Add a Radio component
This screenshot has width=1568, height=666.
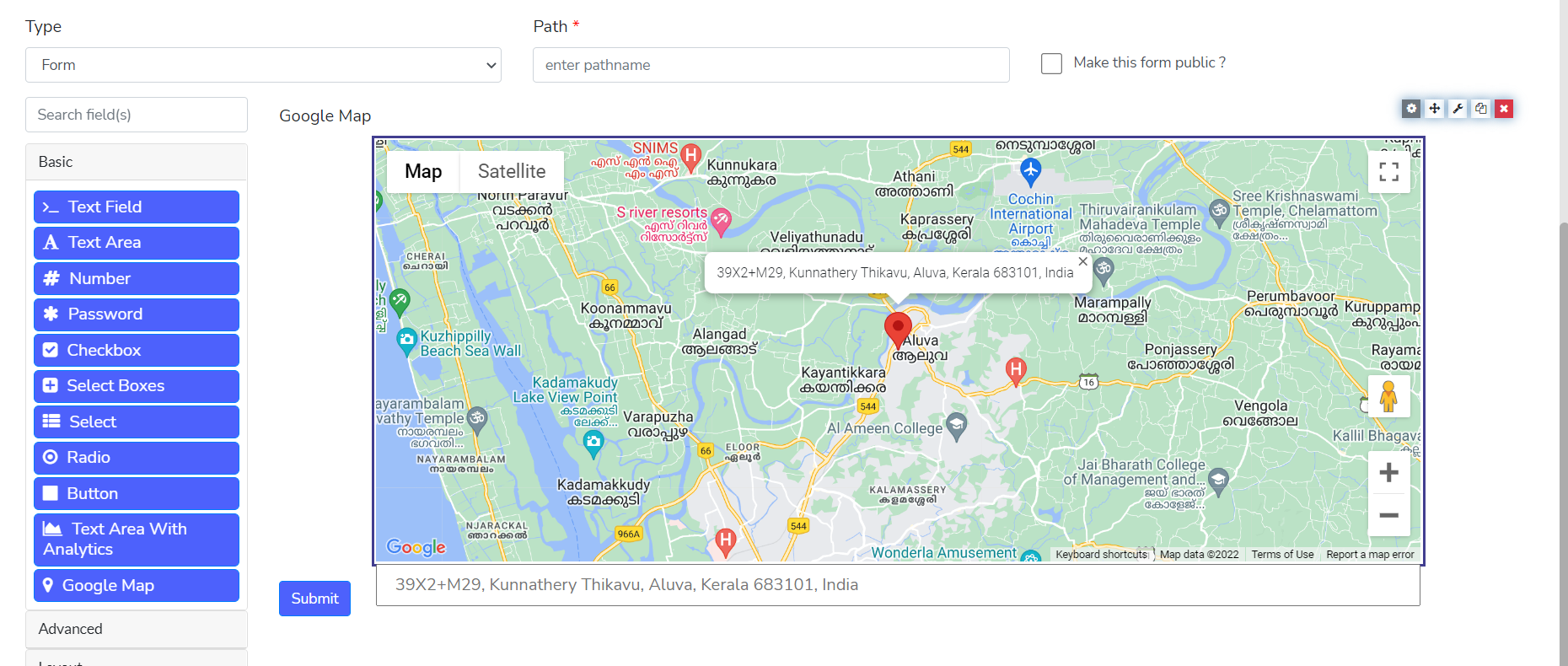pyautogui.click(x=137, y=458)
